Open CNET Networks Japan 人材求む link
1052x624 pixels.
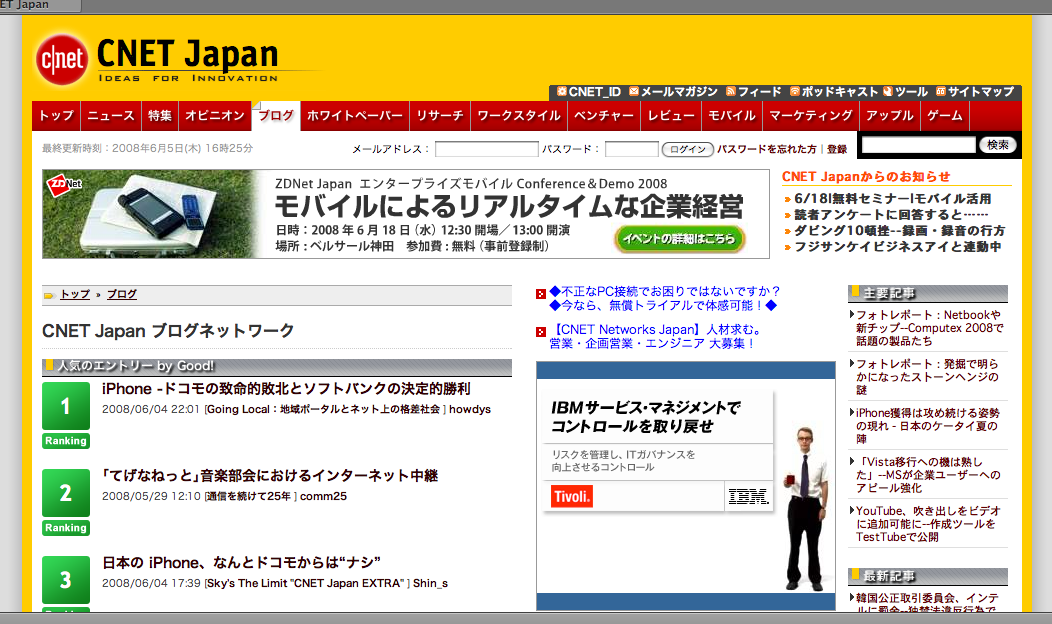pos(656,337)
